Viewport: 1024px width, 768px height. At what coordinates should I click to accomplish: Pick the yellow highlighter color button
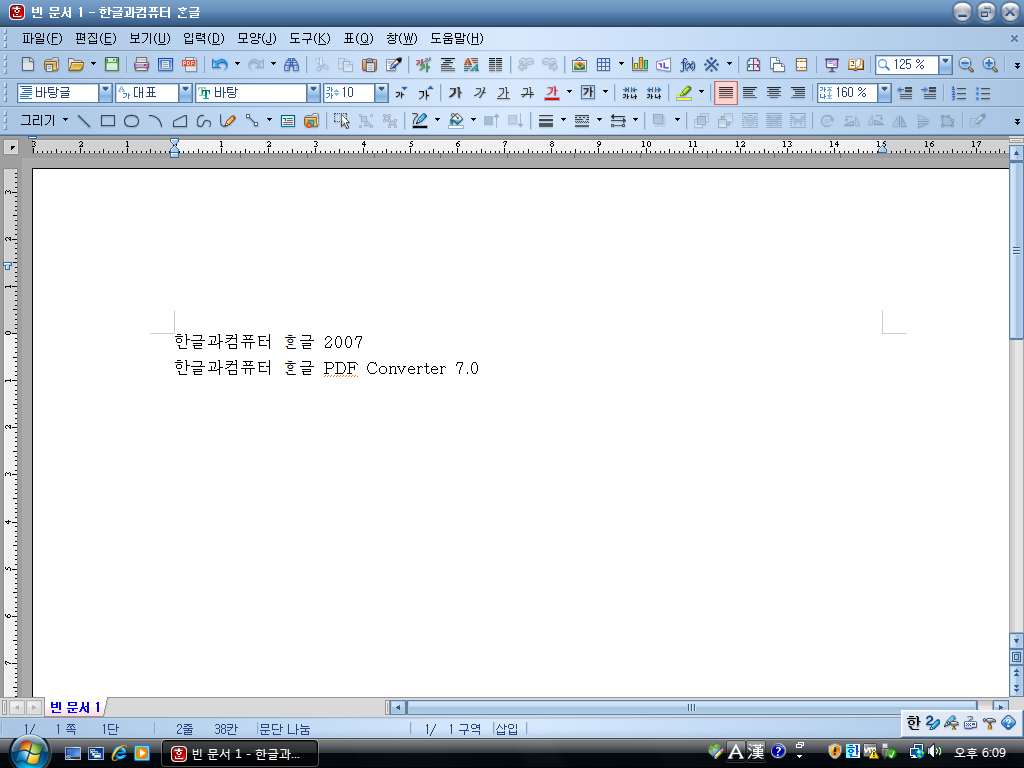[x=684, y=93]
